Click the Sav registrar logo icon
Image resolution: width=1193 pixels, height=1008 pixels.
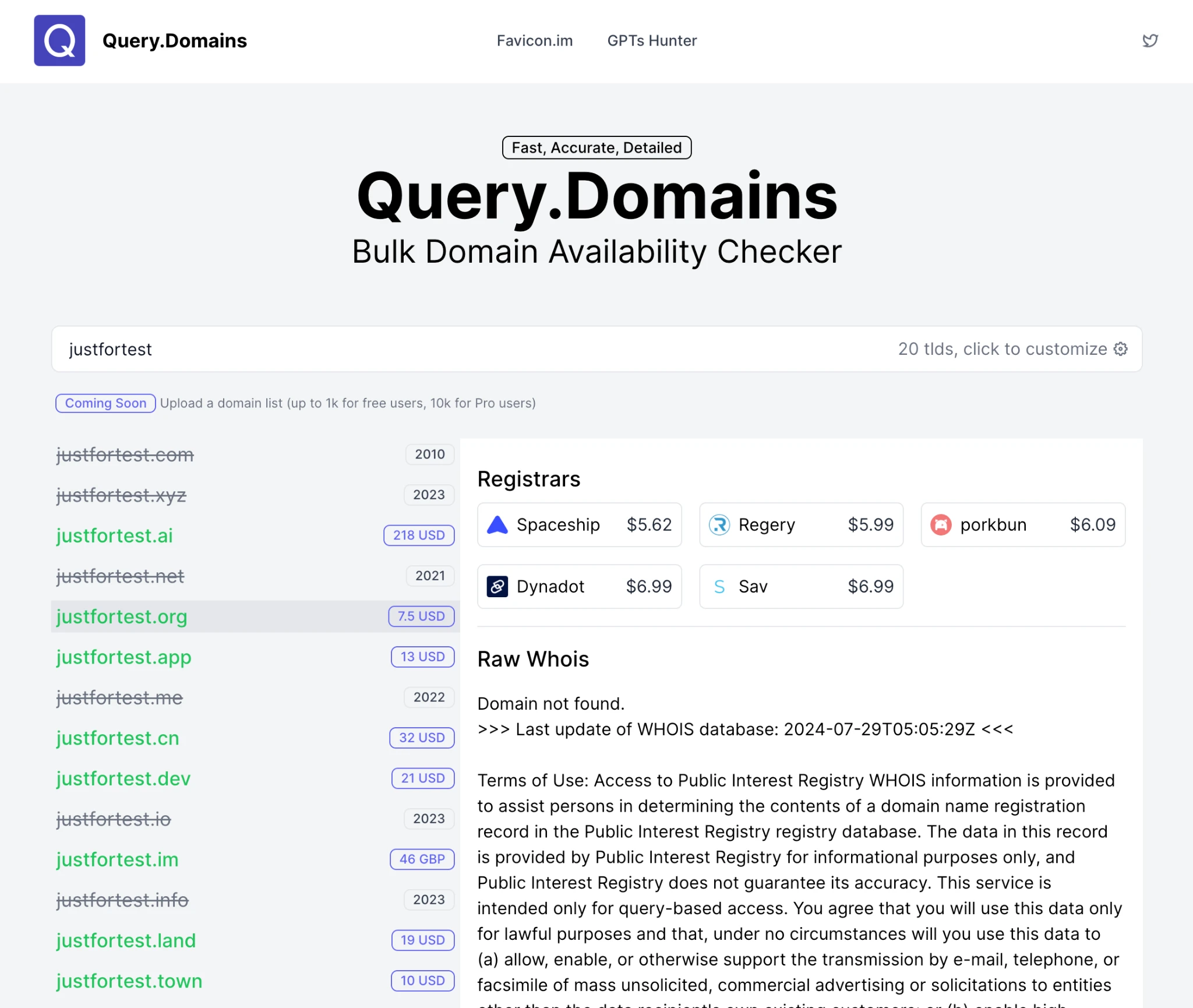point(719,587)
